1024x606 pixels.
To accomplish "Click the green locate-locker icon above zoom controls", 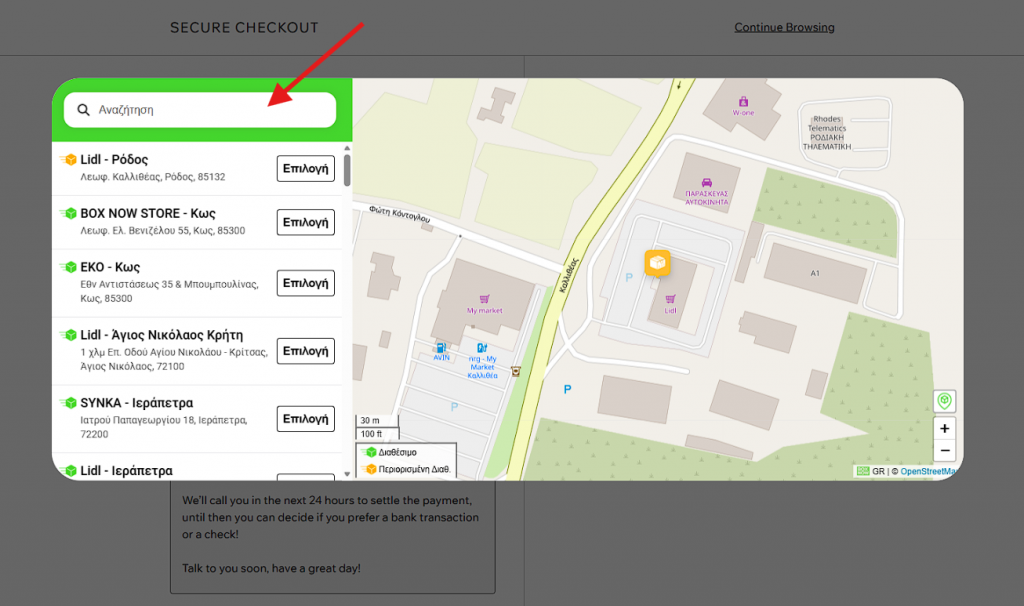I will click(x=943, y=401).
